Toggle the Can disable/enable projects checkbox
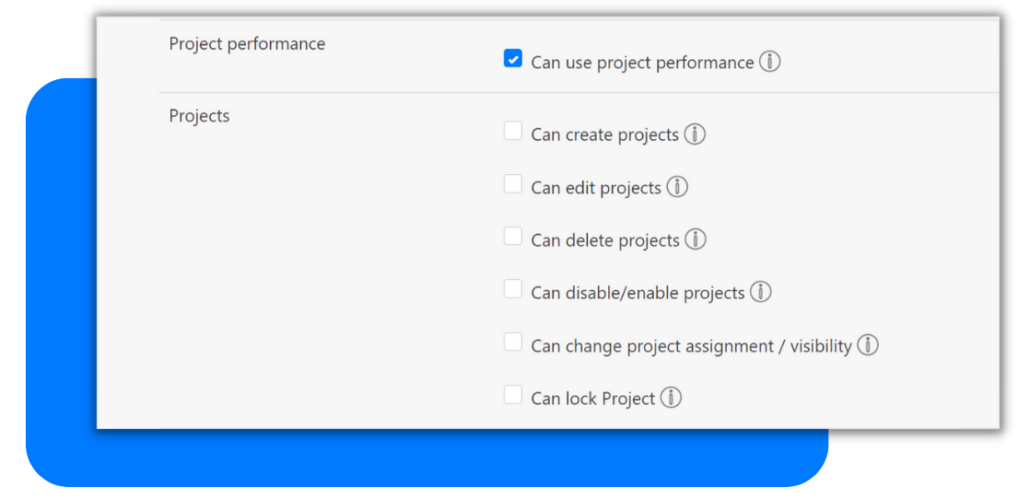Screen dimensions: 1030x499 (x=513, y=290)
